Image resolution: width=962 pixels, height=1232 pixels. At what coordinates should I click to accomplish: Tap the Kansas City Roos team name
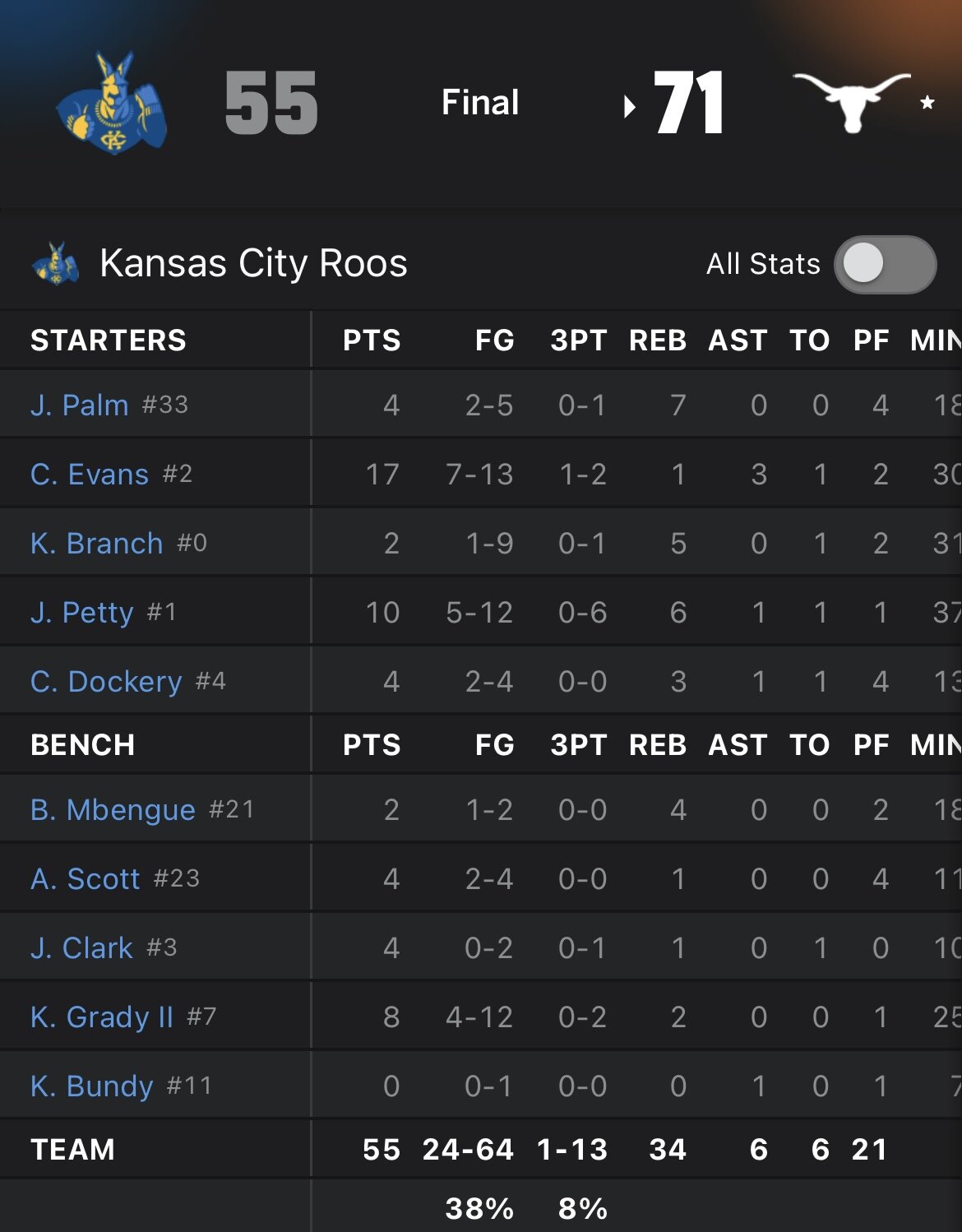pos(253,263)
